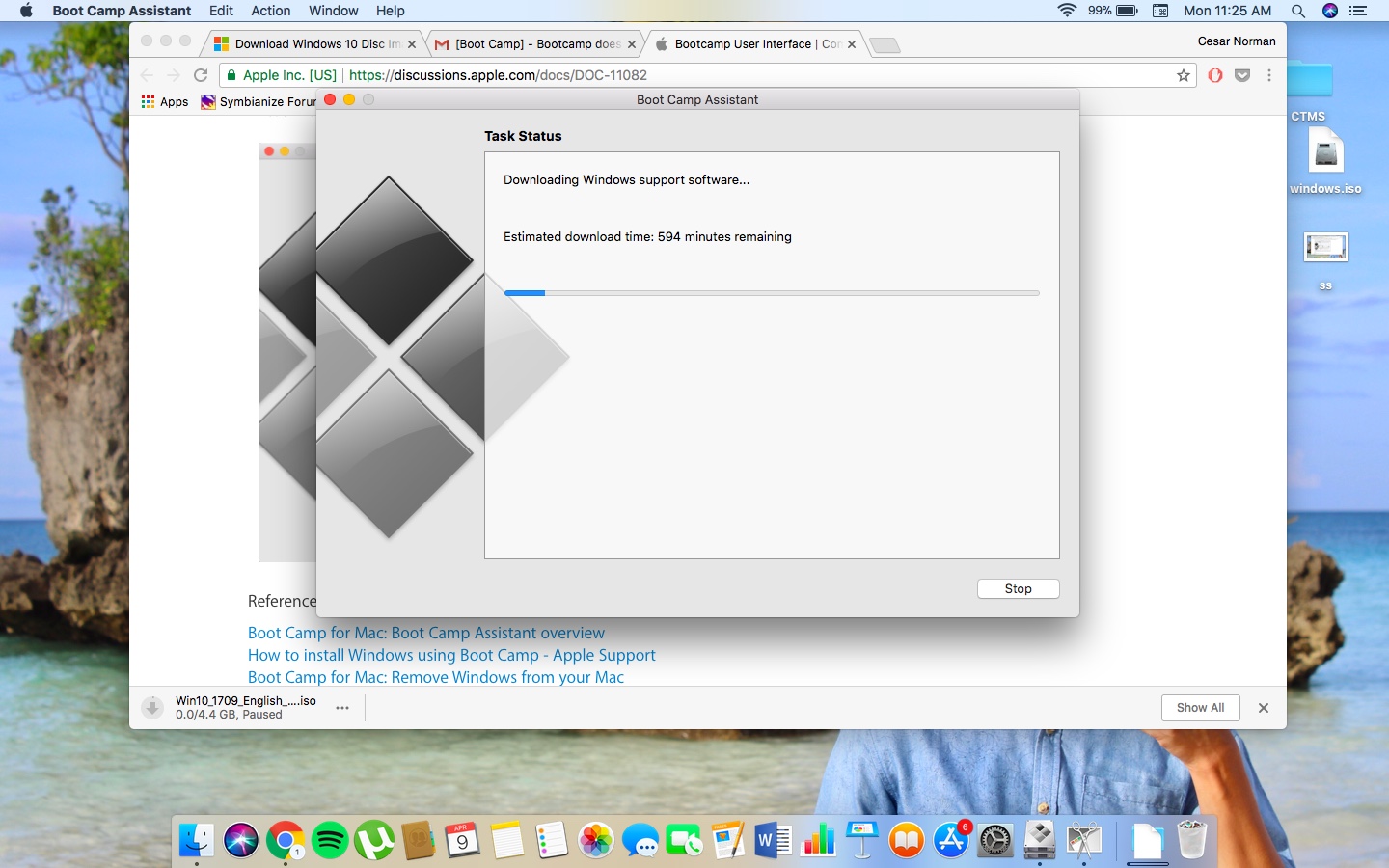
Task: Close the Chrome downloads bar
Action: [1264, 708]
